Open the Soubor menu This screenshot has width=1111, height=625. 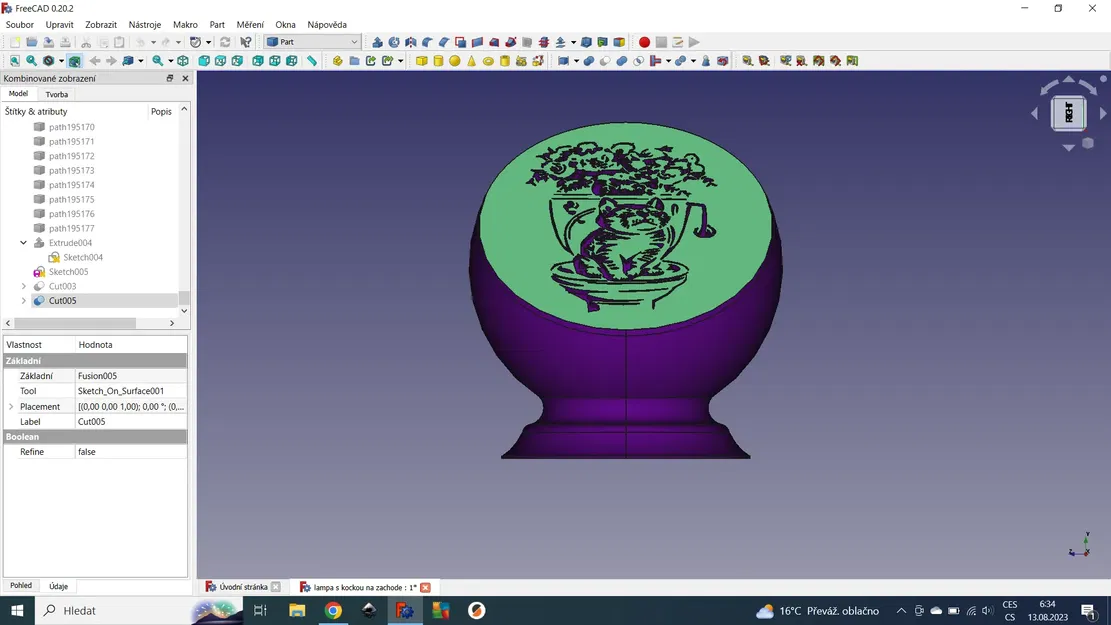(x=20, y=25)
